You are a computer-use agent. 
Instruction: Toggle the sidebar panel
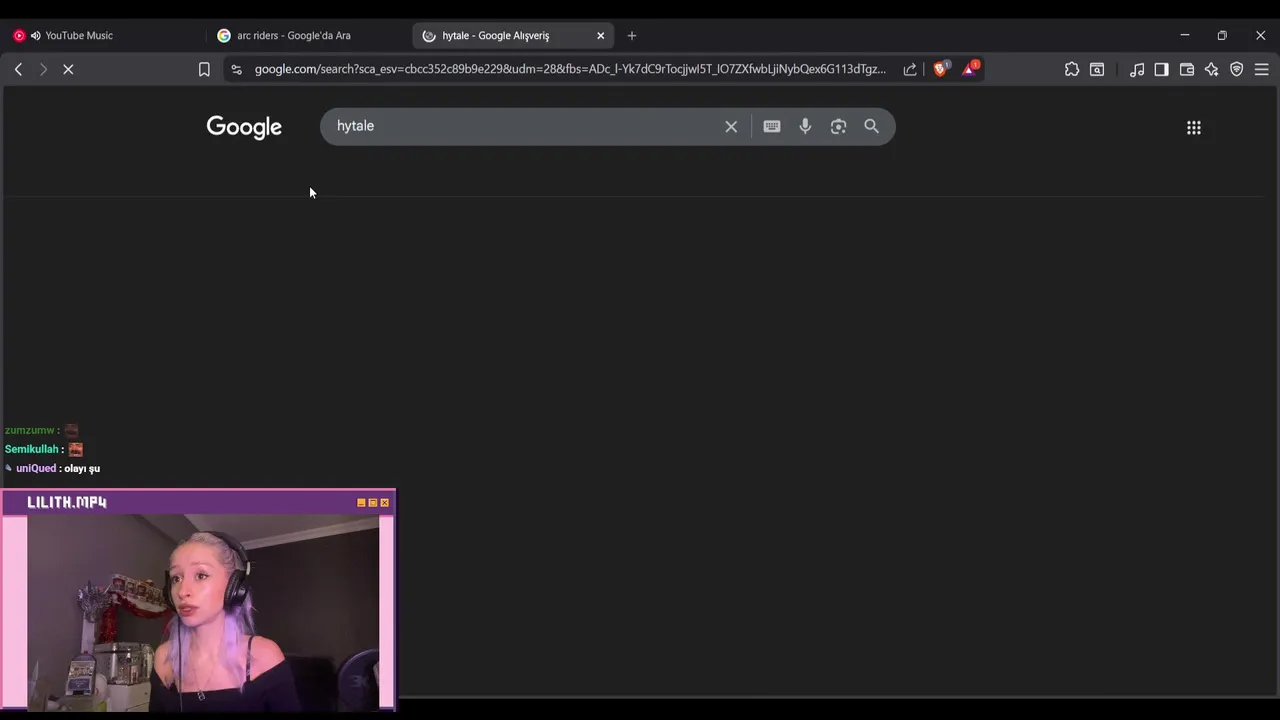click(1161, 69)
